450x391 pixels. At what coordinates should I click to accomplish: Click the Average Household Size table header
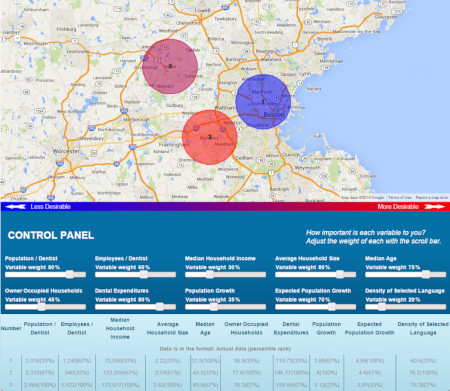click(167, 328)
